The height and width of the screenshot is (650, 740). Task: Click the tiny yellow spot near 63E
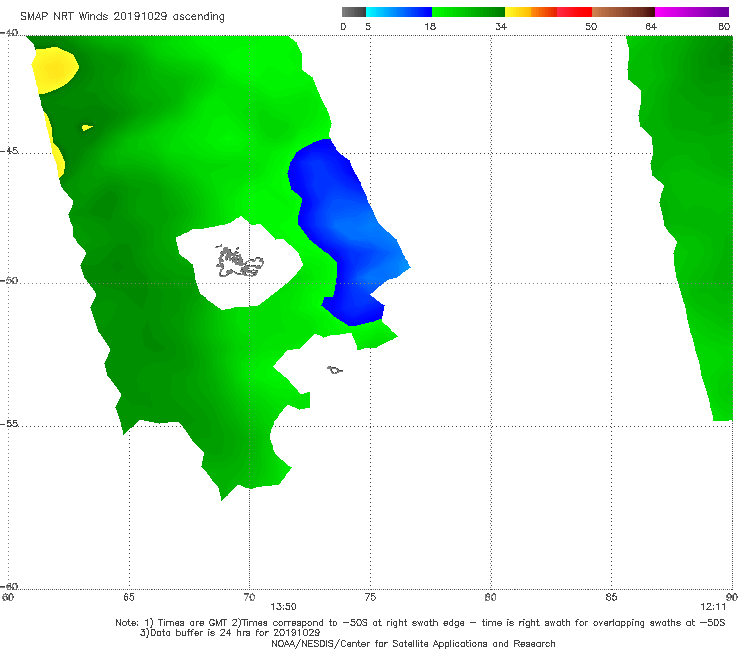click(x=87, y=127)
